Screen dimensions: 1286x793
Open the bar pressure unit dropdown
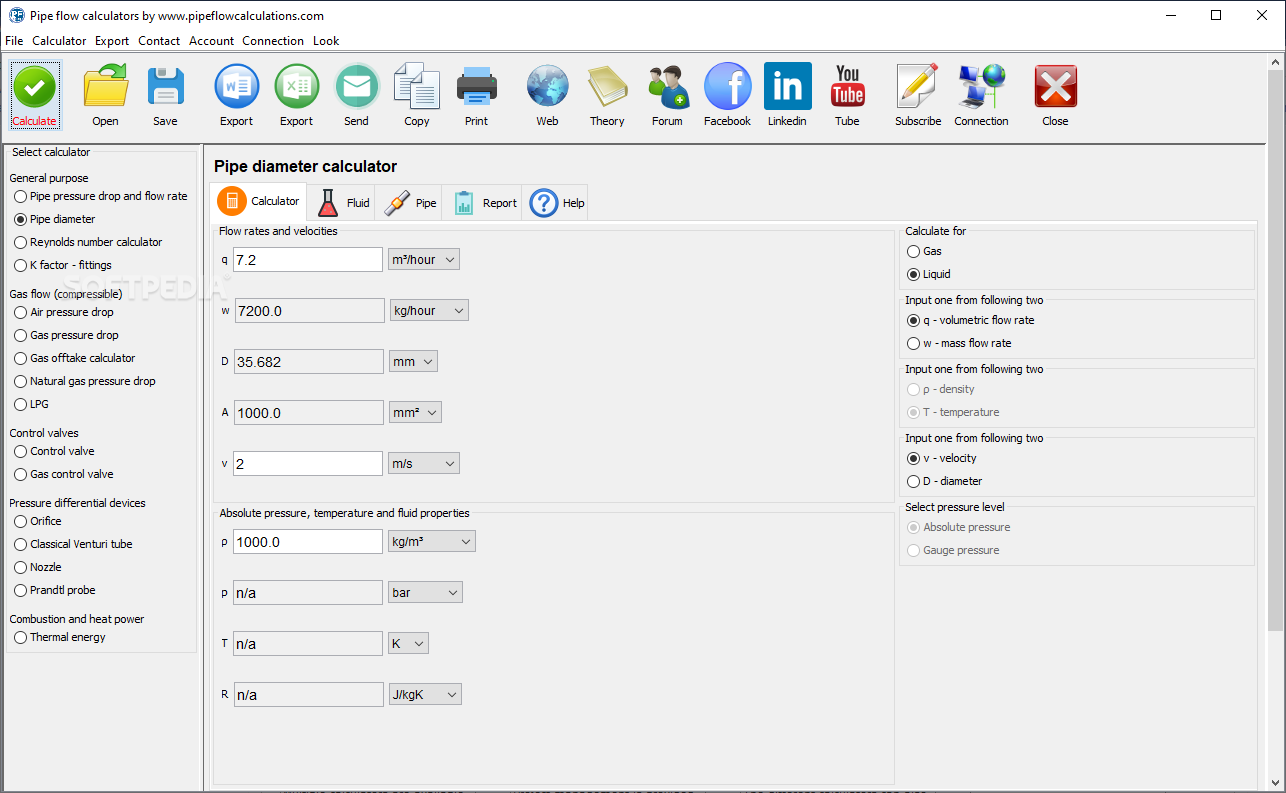coord(426,592)
